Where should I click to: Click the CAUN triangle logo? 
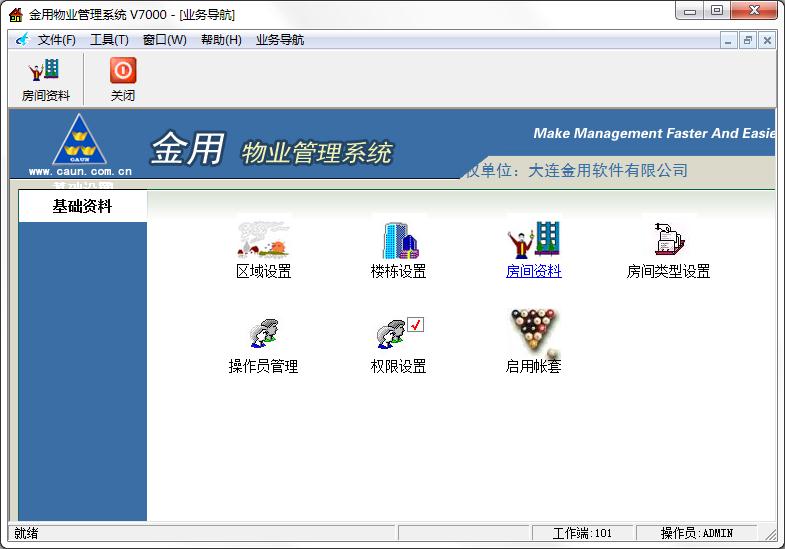[79, 140]
